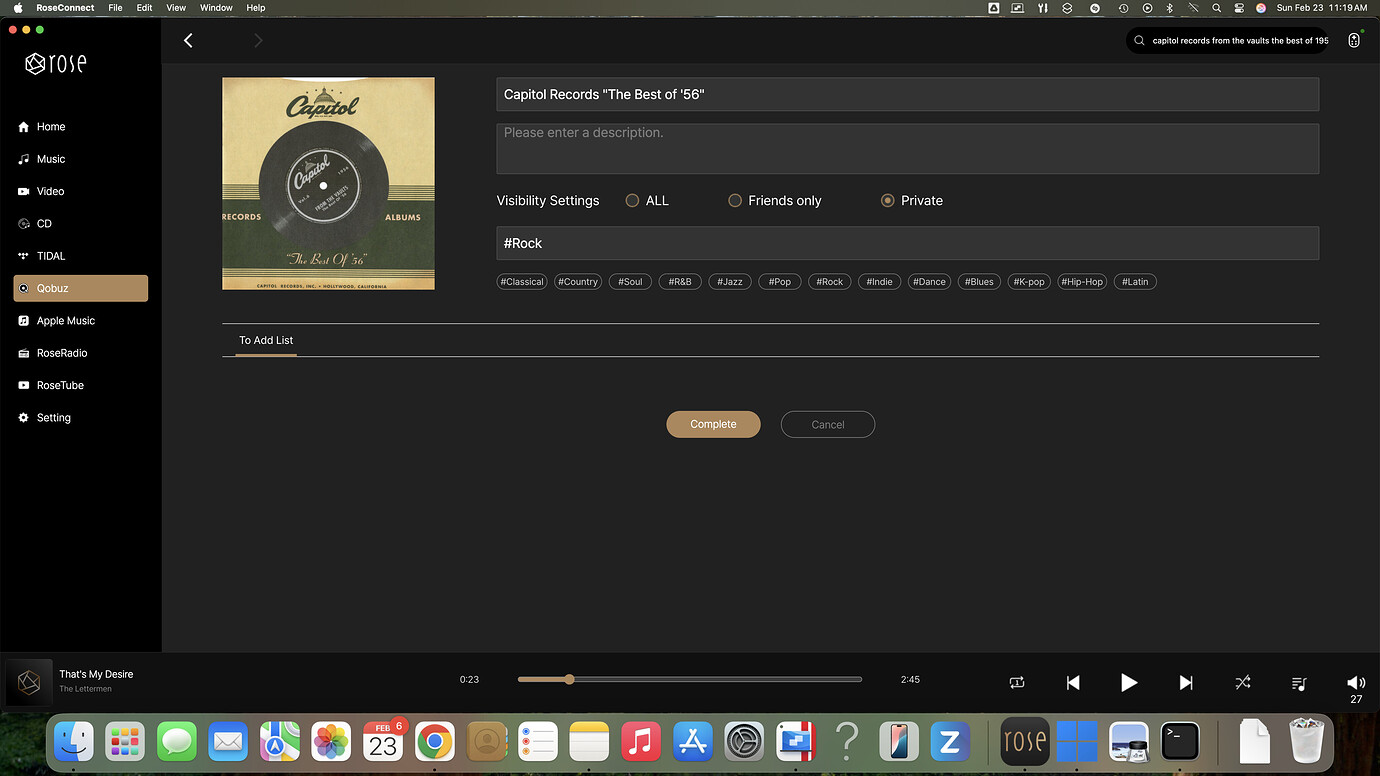Add the #R&B tag
The width and height of the screenshot is (1380, 776).
tap(680, 282)
